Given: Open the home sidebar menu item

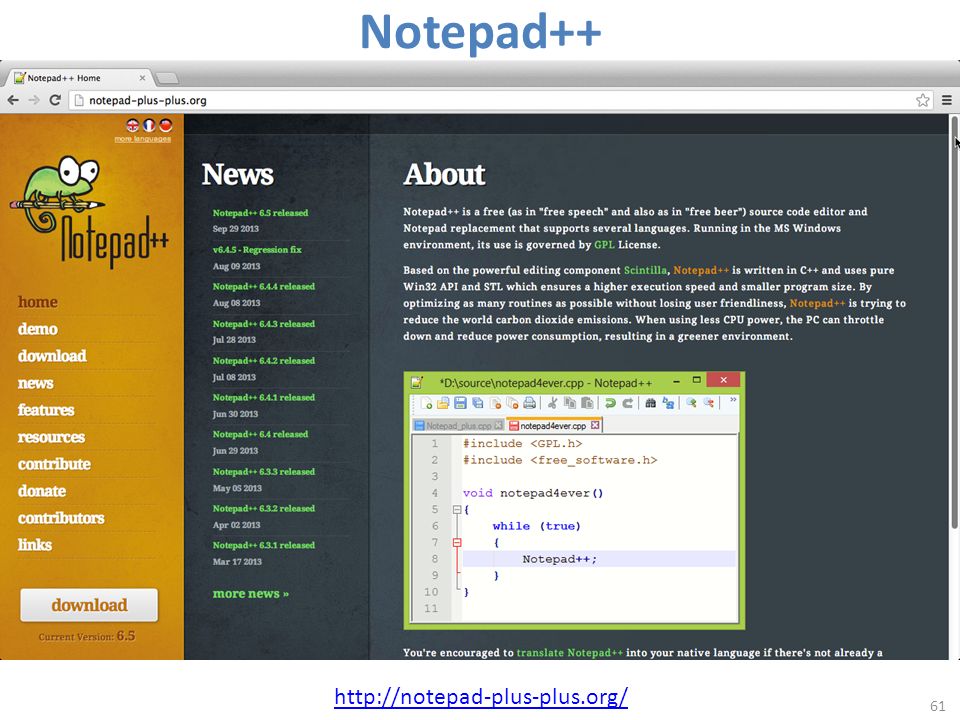Looking at the screenshot, I should coord(37,302).
